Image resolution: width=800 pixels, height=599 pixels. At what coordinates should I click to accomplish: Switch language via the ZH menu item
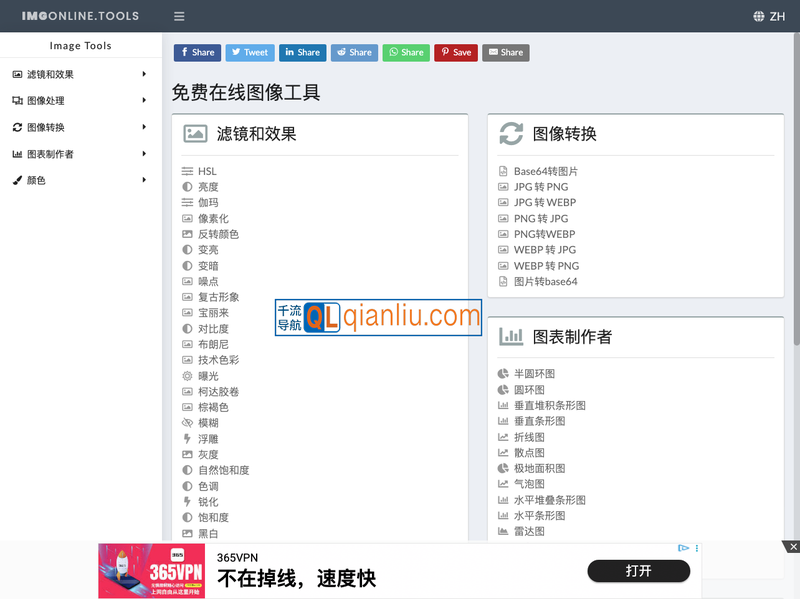[775, 16]
